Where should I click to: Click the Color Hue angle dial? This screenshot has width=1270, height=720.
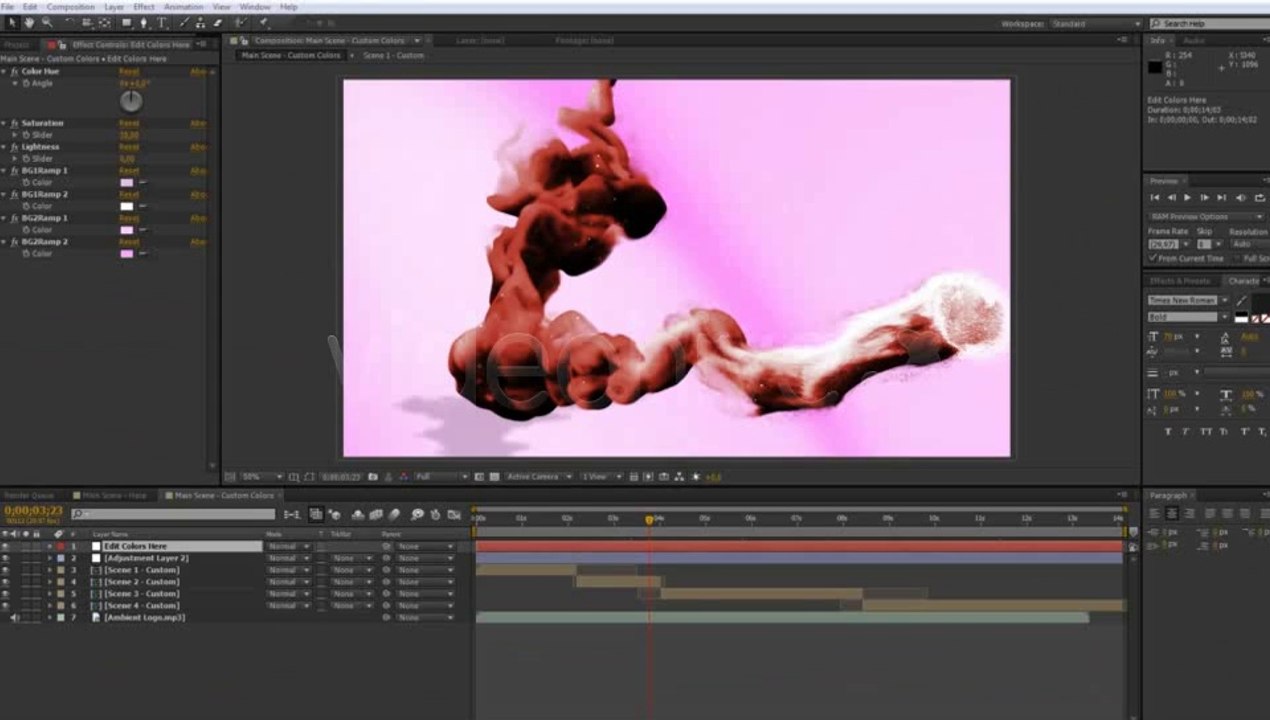click(x=131, y=101)
